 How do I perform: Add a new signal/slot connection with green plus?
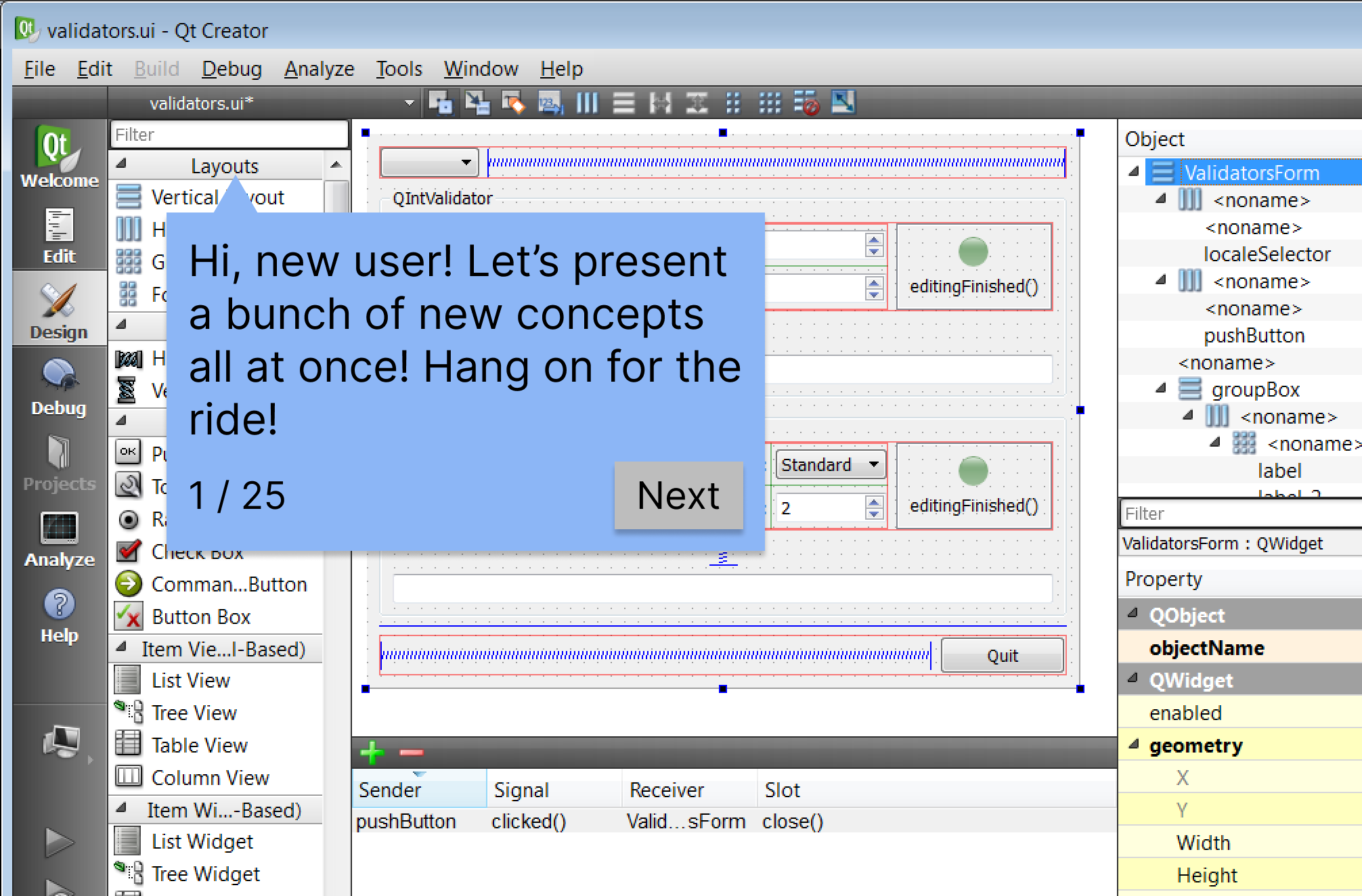pos(372,752)
